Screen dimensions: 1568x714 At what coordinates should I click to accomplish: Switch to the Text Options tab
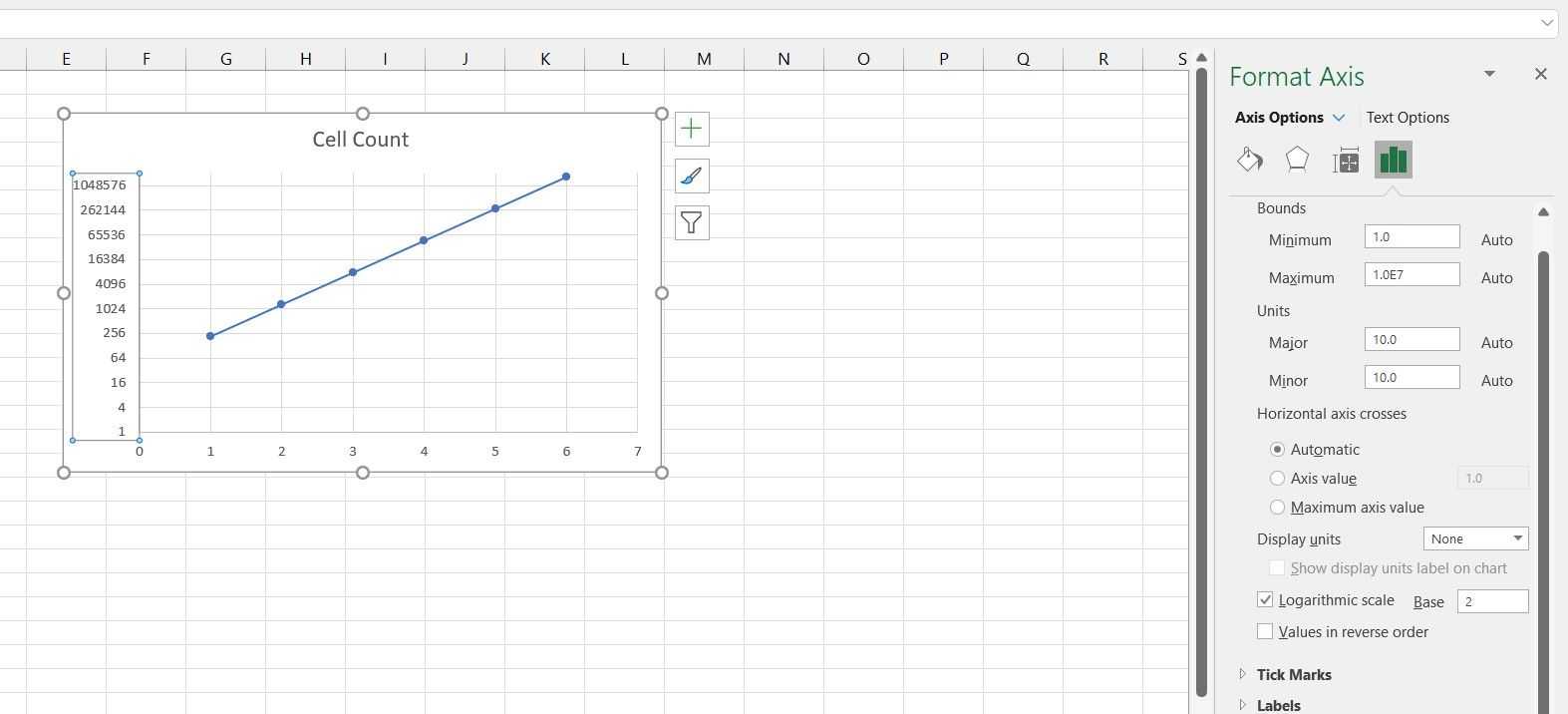pyautogui.click(x=1408, y=118)
